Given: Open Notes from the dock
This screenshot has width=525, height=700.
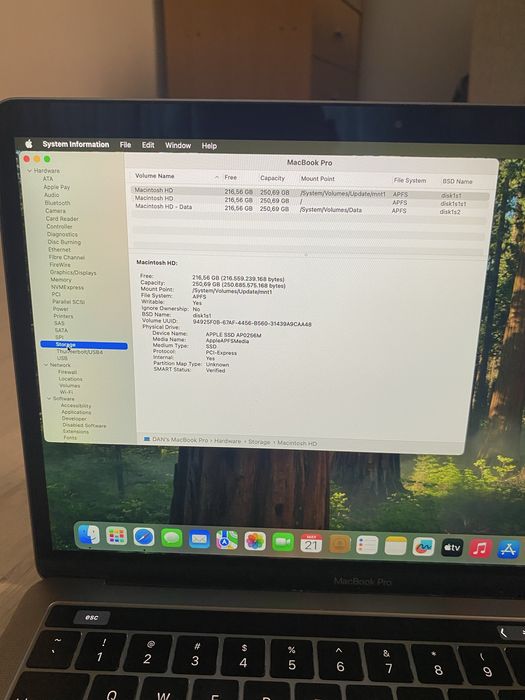Looking at the screenshot, I should 396,546.
